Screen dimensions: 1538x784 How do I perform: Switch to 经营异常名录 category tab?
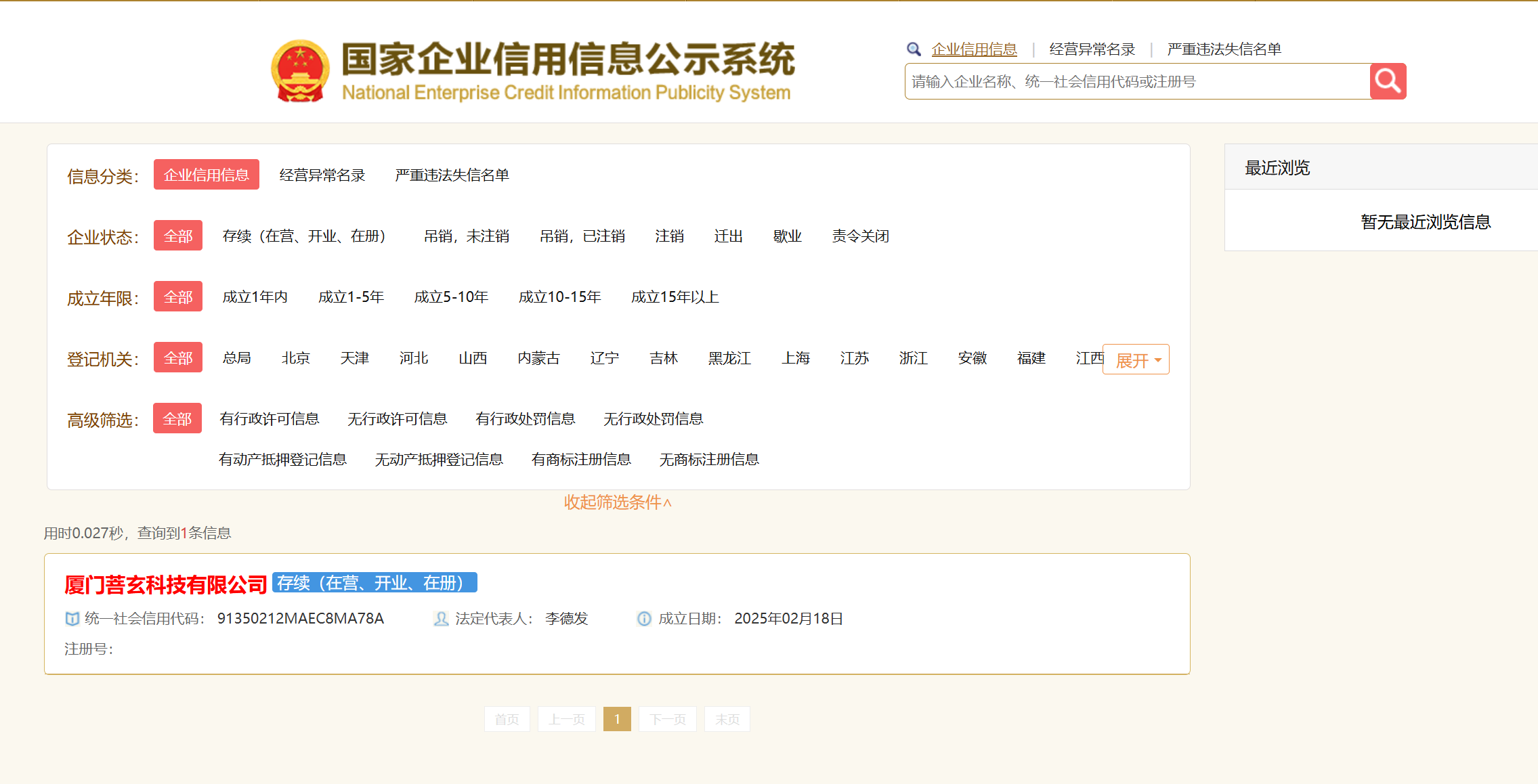[x=322, y=175]
